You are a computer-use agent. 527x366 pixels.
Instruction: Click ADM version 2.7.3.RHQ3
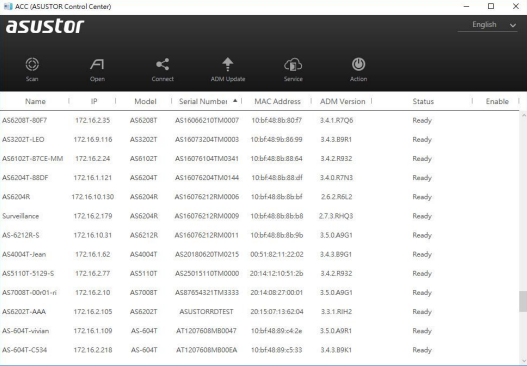click(x=336, y=216)
